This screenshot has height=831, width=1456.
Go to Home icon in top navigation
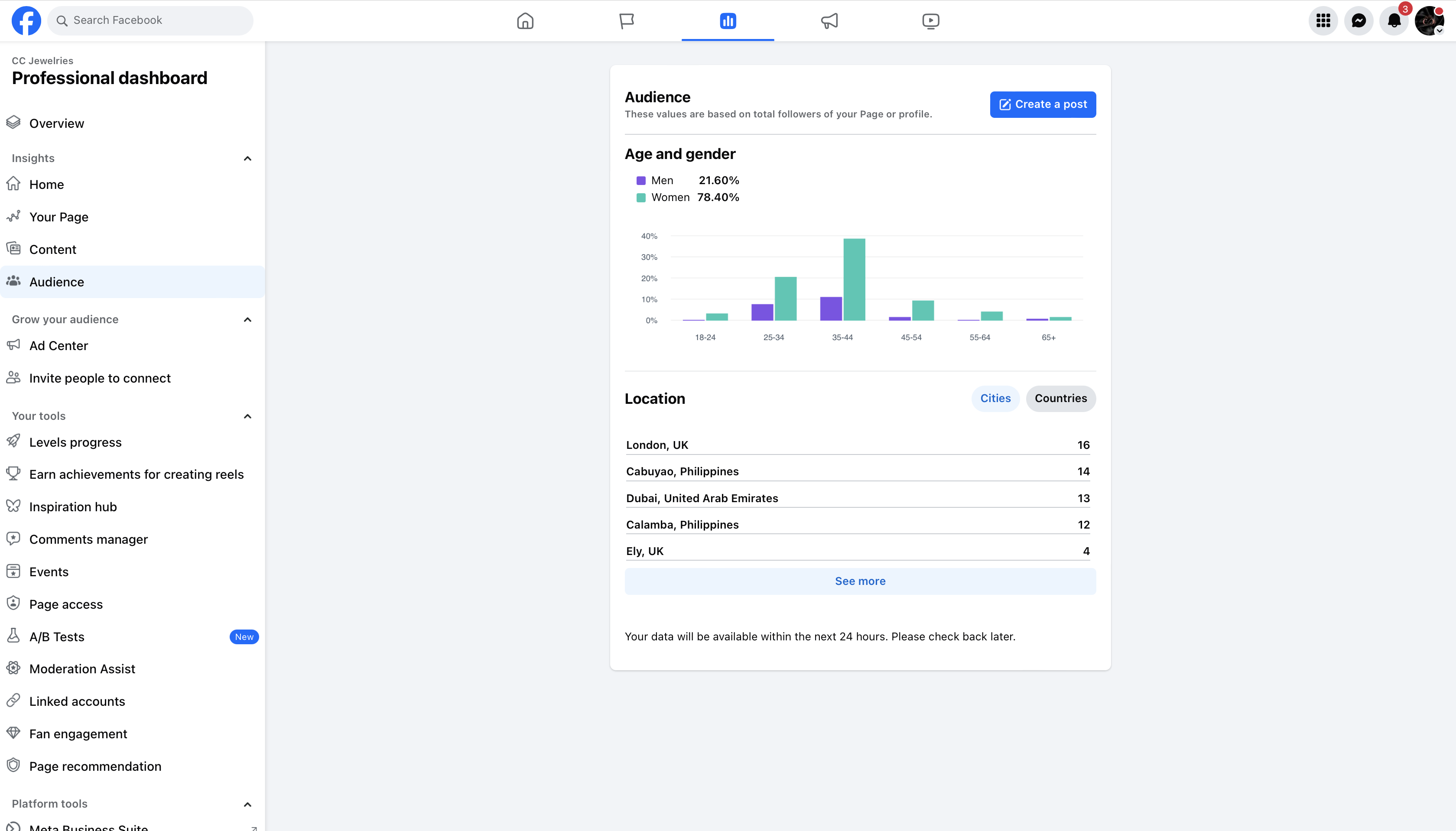click(x=525, y=21)
